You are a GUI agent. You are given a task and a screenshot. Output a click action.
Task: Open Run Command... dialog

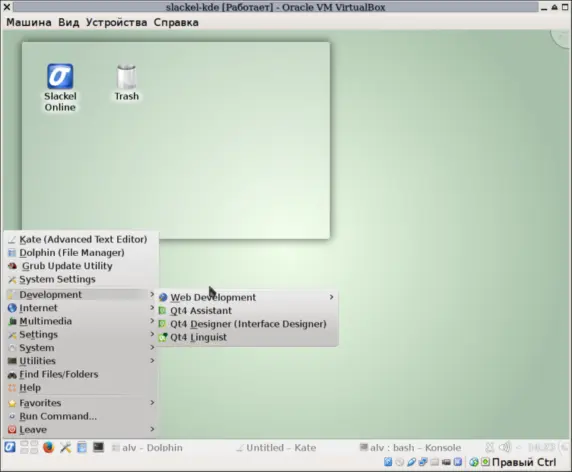(x=81, y=416)
